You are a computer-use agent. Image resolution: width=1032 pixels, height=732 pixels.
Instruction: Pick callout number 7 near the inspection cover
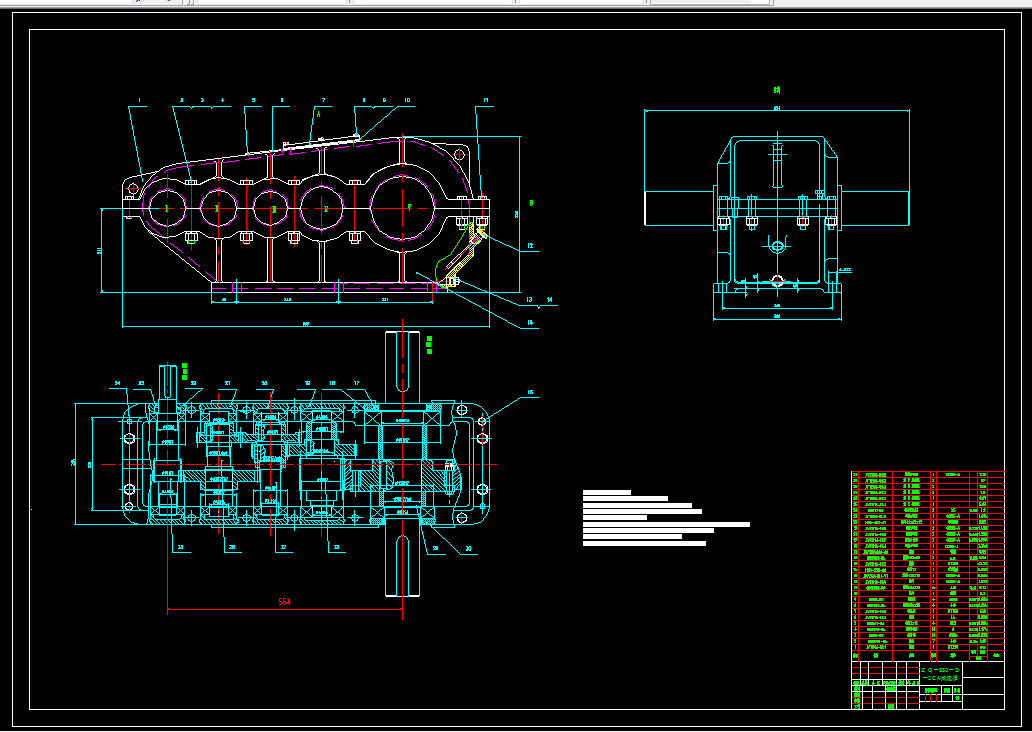[323, 101]
